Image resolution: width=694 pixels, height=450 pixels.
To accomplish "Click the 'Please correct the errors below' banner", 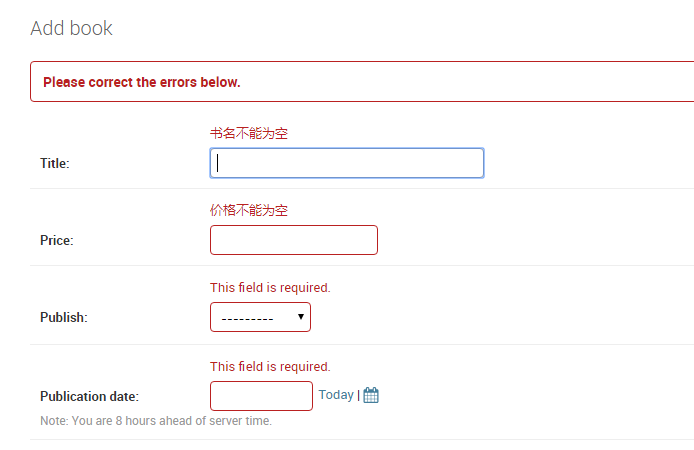I will coord(362,82).
